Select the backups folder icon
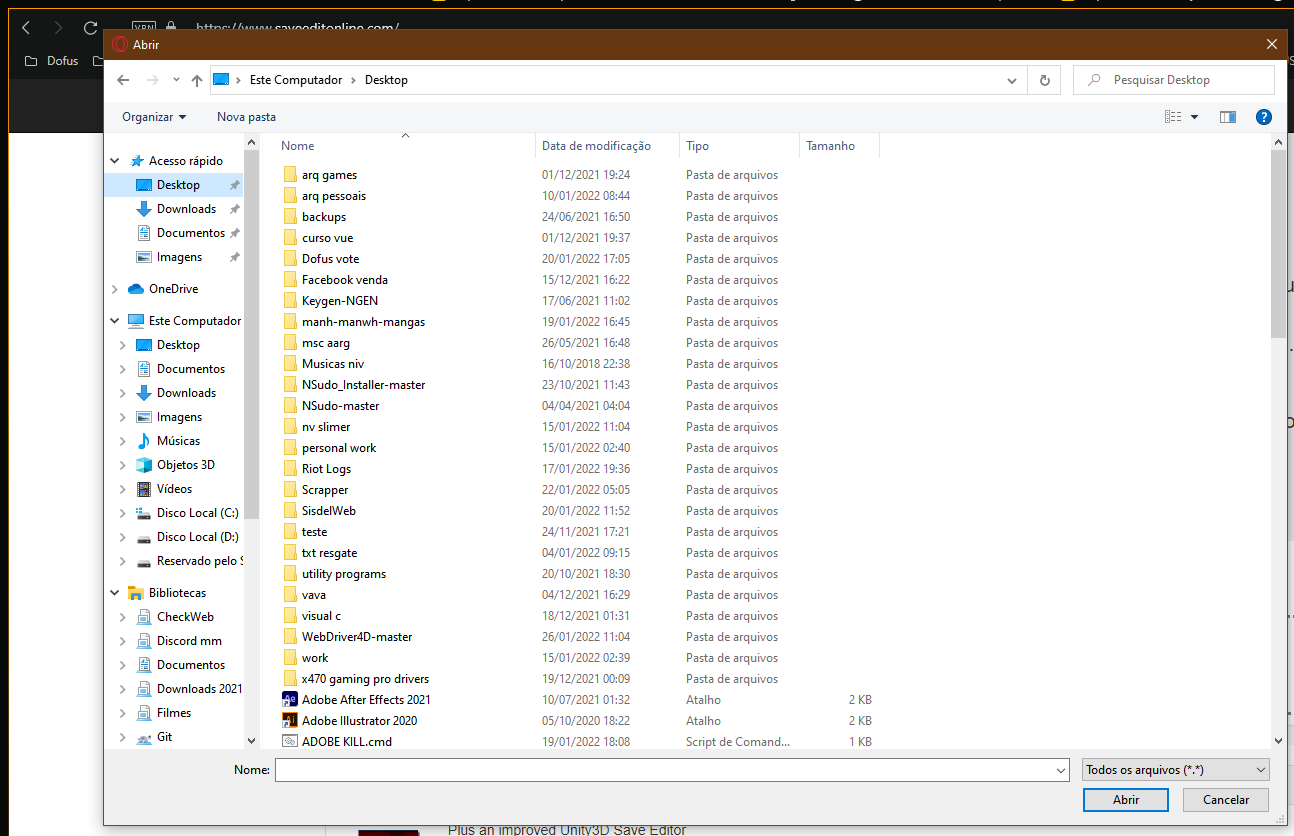This screenshot has width=1294, height=836. click(290, 217)
